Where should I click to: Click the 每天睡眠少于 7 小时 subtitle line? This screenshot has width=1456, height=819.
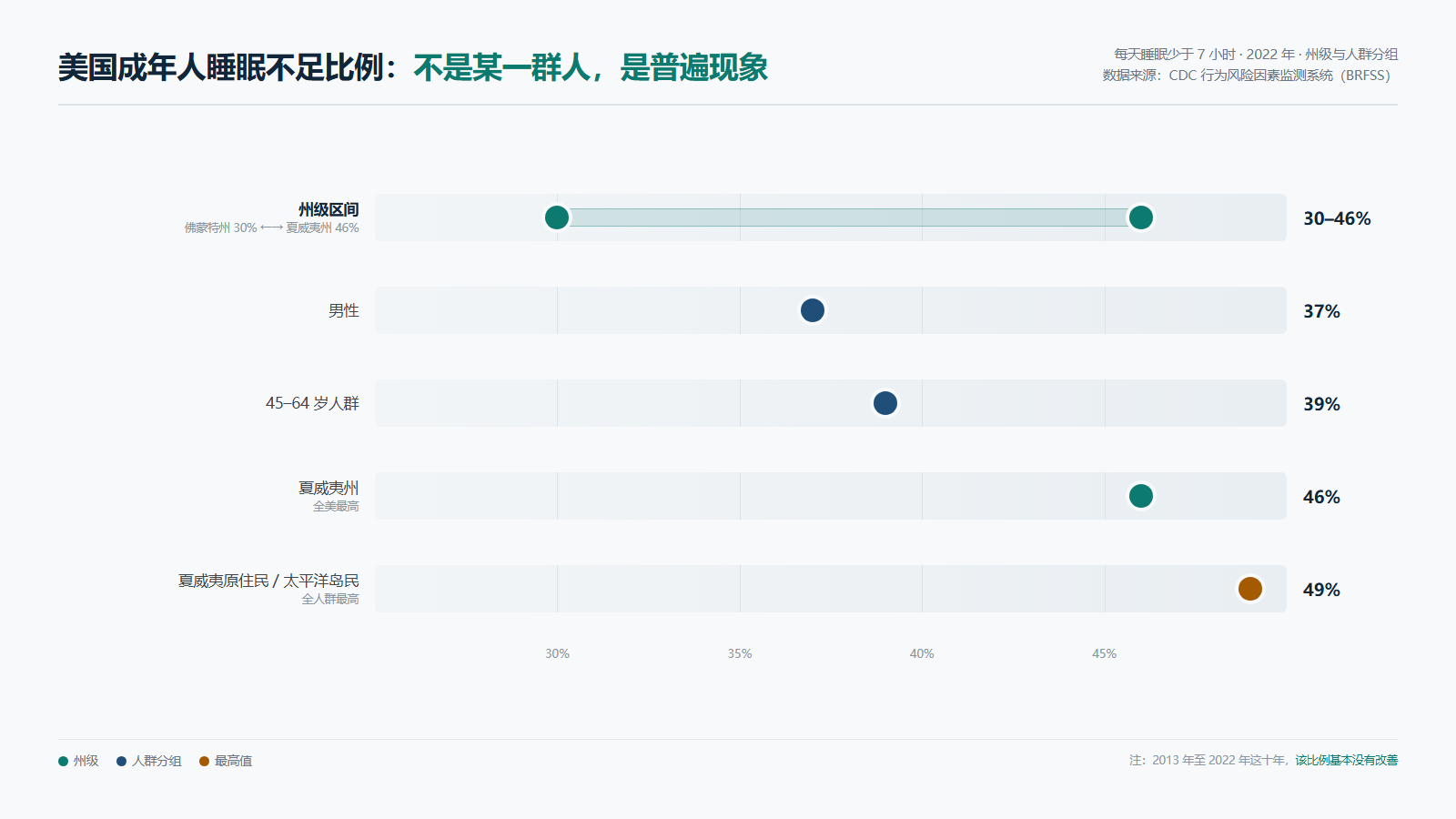1256,55
